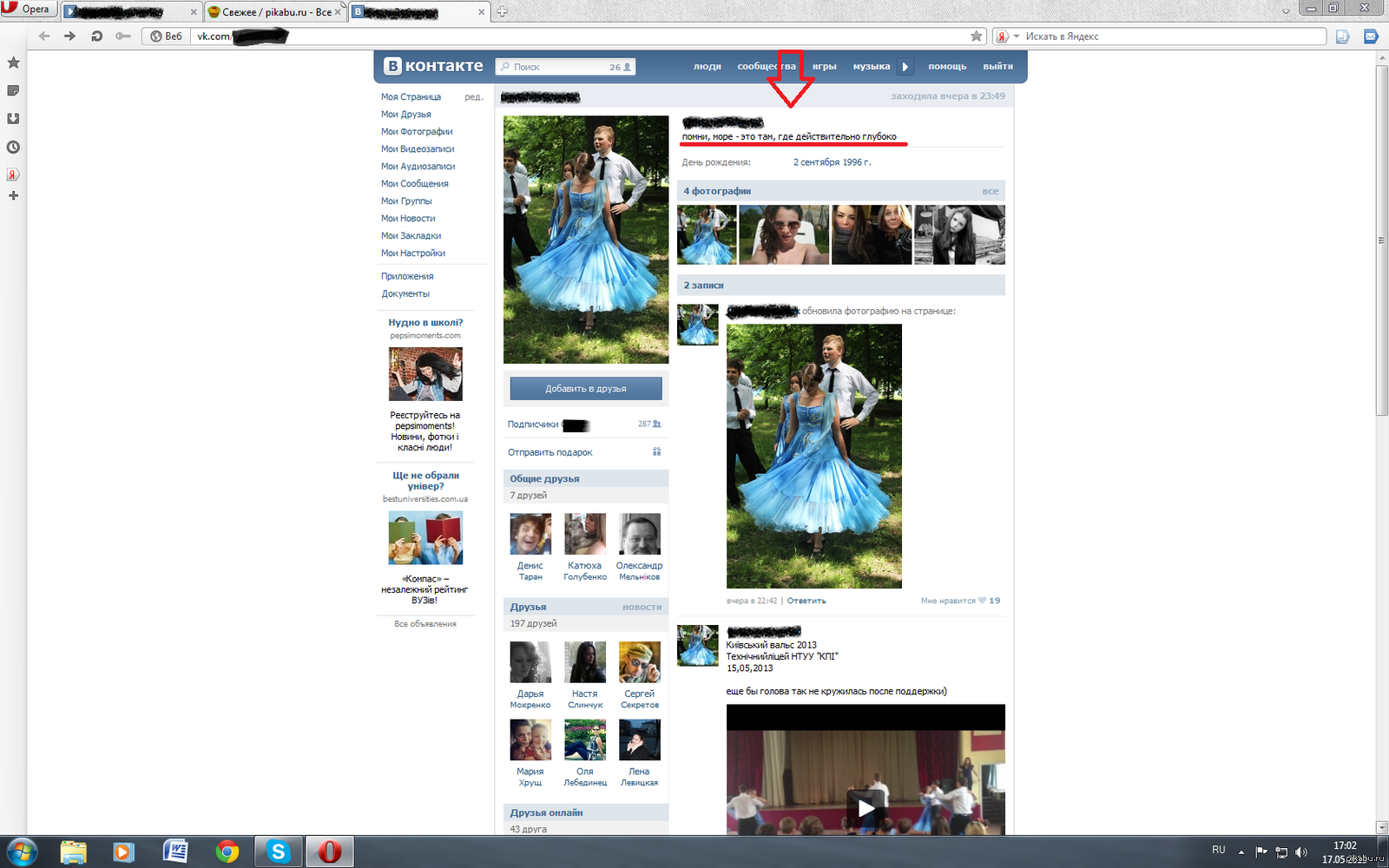The height and width of the screenshot is (868, 1389).
Task: Open a new tab with the plus button
Action: click(502, 12)
